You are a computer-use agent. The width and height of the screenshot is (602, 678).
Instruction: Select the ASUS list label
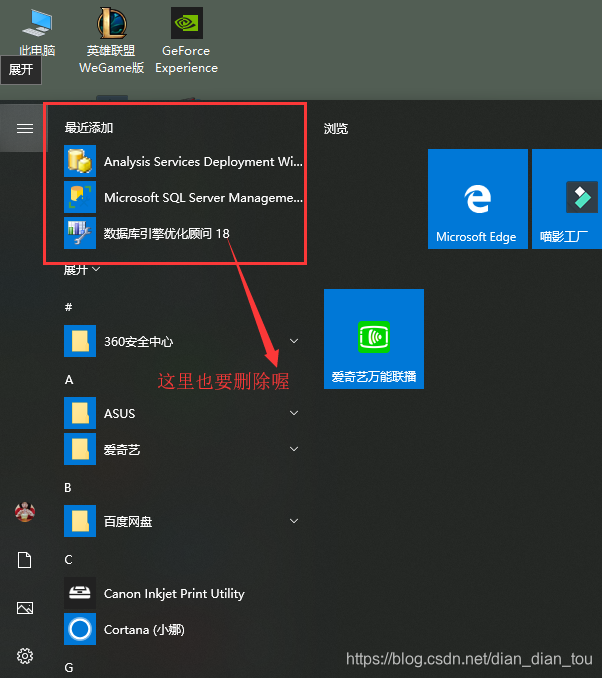pyautogui.click(x=119, y=414)
